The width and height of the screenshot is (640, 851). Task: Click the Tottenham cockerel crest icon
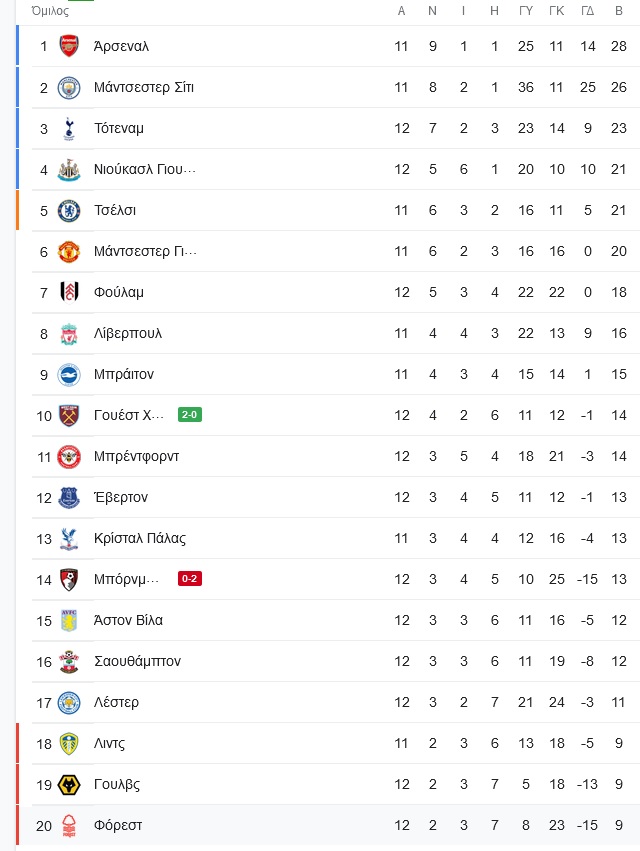(x=69, y=129)
